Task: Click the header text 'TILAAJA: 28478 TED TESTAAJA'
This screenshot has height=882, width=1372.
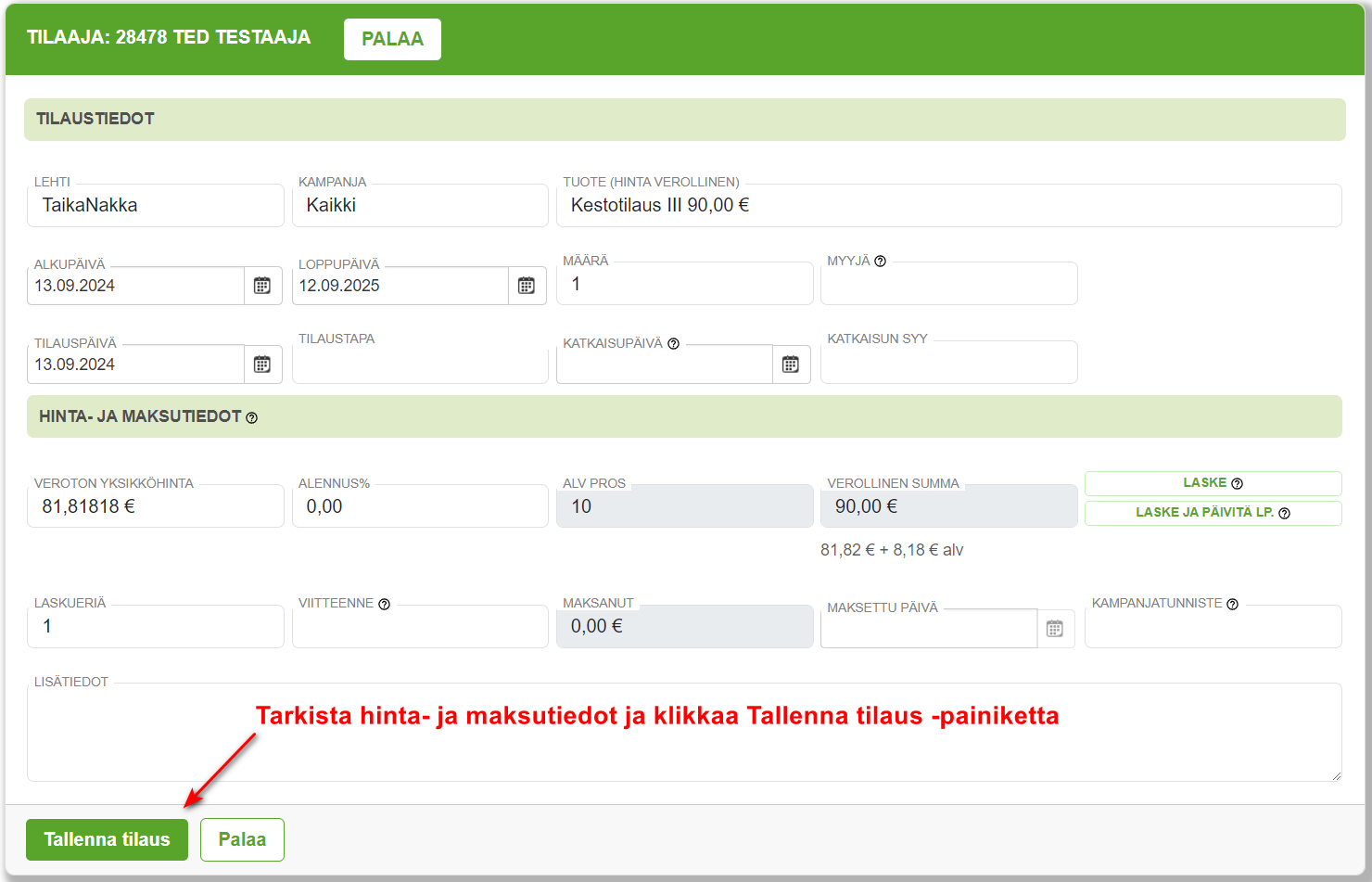Action: pos(169,37)
